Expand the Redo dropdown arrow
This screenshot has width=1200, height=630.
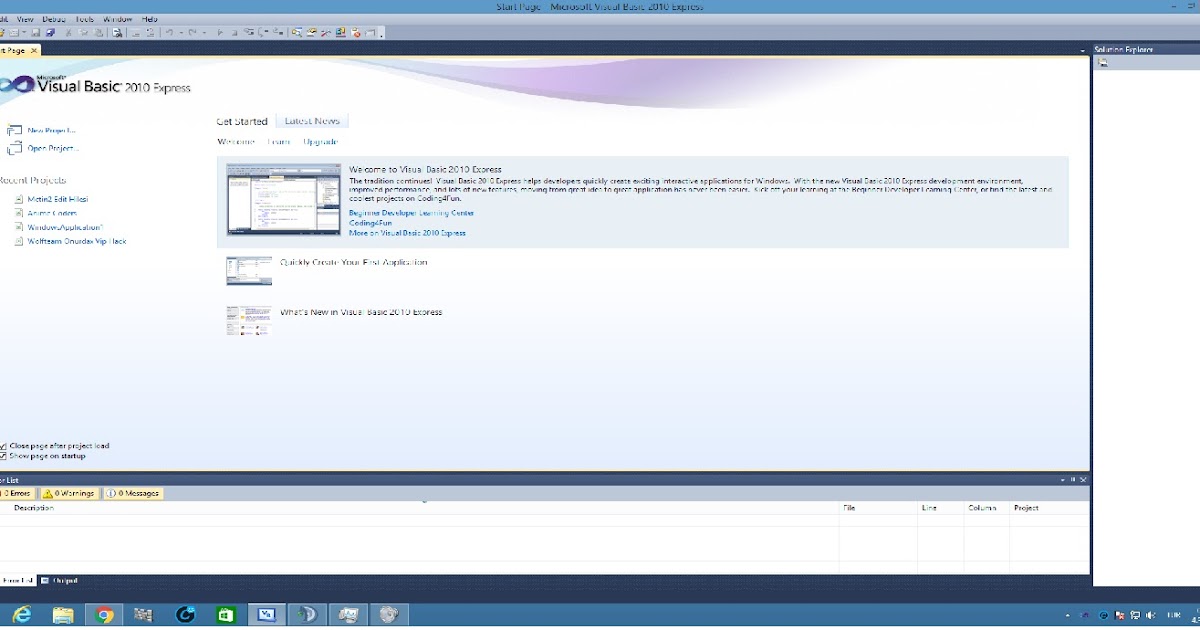pyautogui.click(x=202, y=32)
